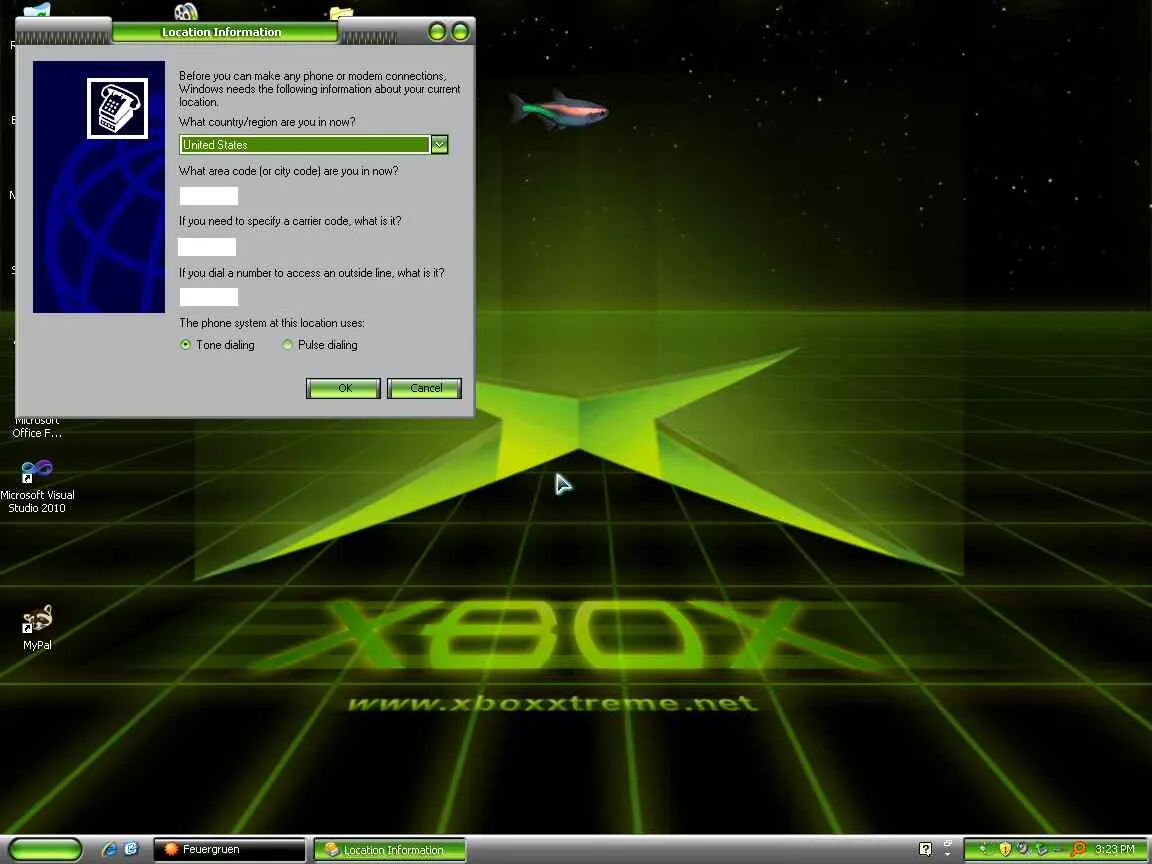
Task: Click the orange magnifier tray icon
Action: coord(1078,849)
